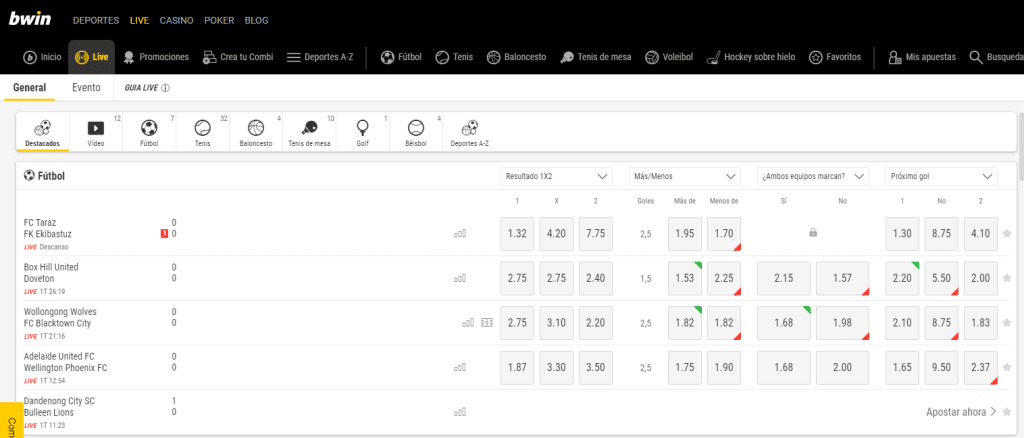Select the Destacados sport filter

[42, 133]
